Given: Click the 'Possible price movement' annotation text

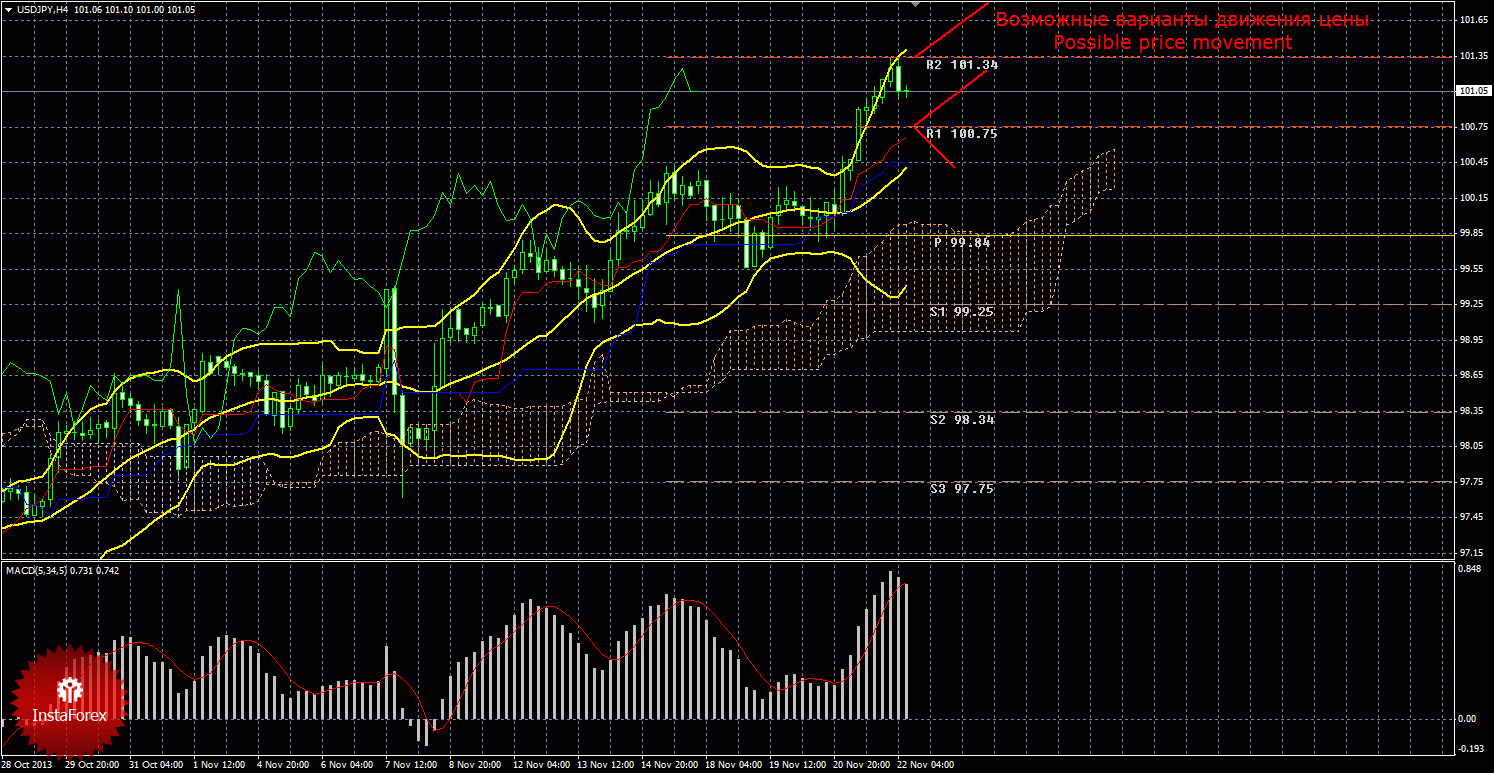Looking at the screenshot, I should pyautogui.click(x=1172, y=43).
